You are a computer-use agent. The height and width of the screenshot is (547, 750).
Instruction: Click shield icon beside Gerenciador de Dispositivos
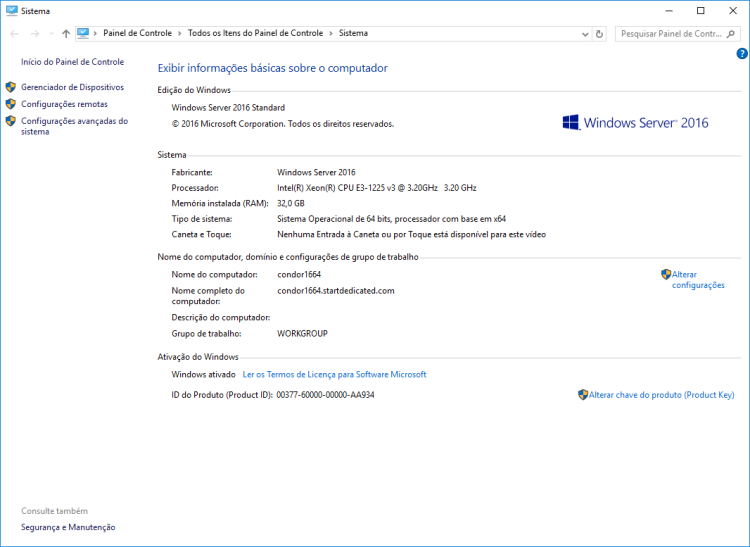(x=11, y=87)
